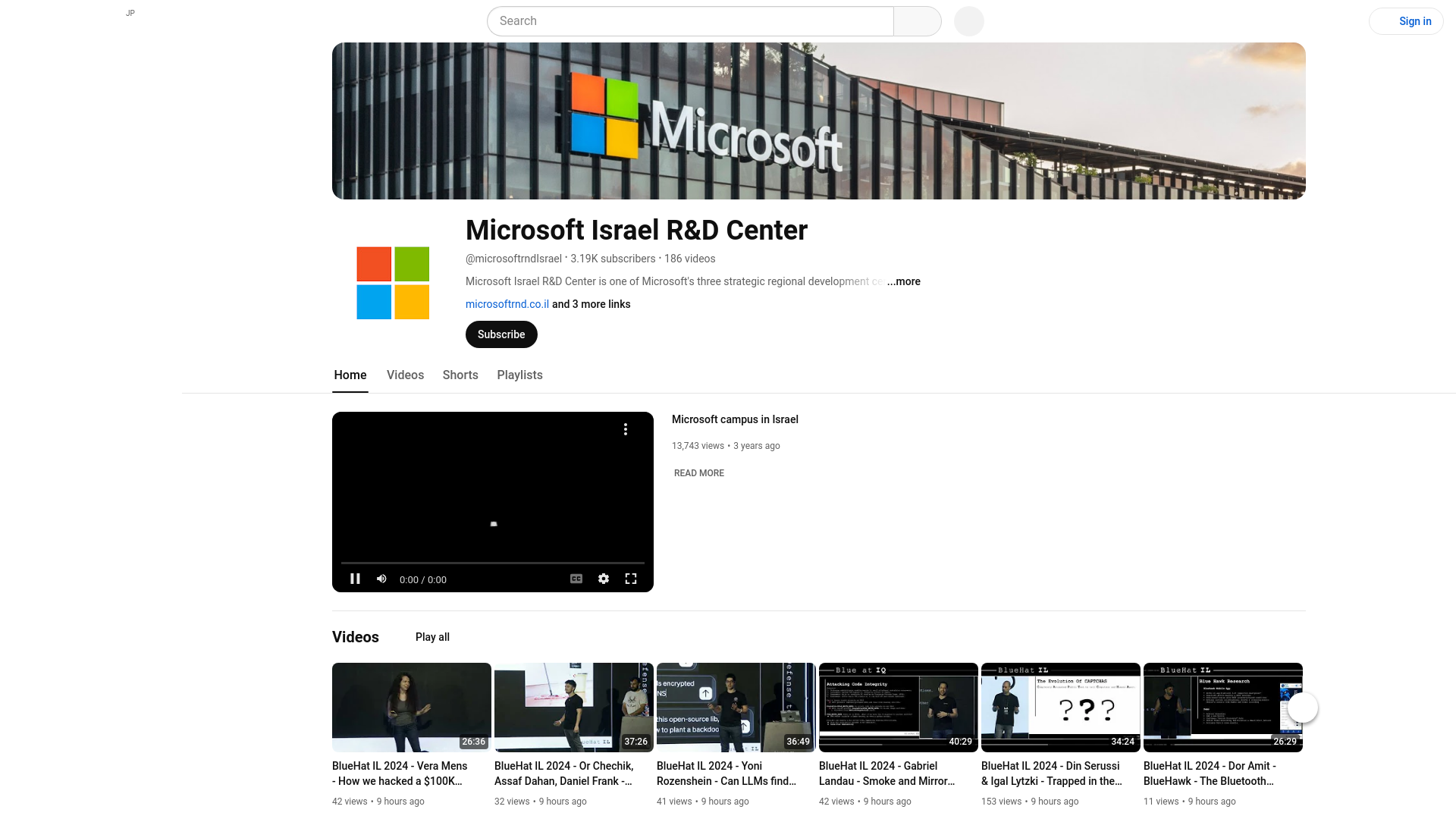
Task: Click the 0:00 / 0:00 time display
Action: click(x=423, y=579)
